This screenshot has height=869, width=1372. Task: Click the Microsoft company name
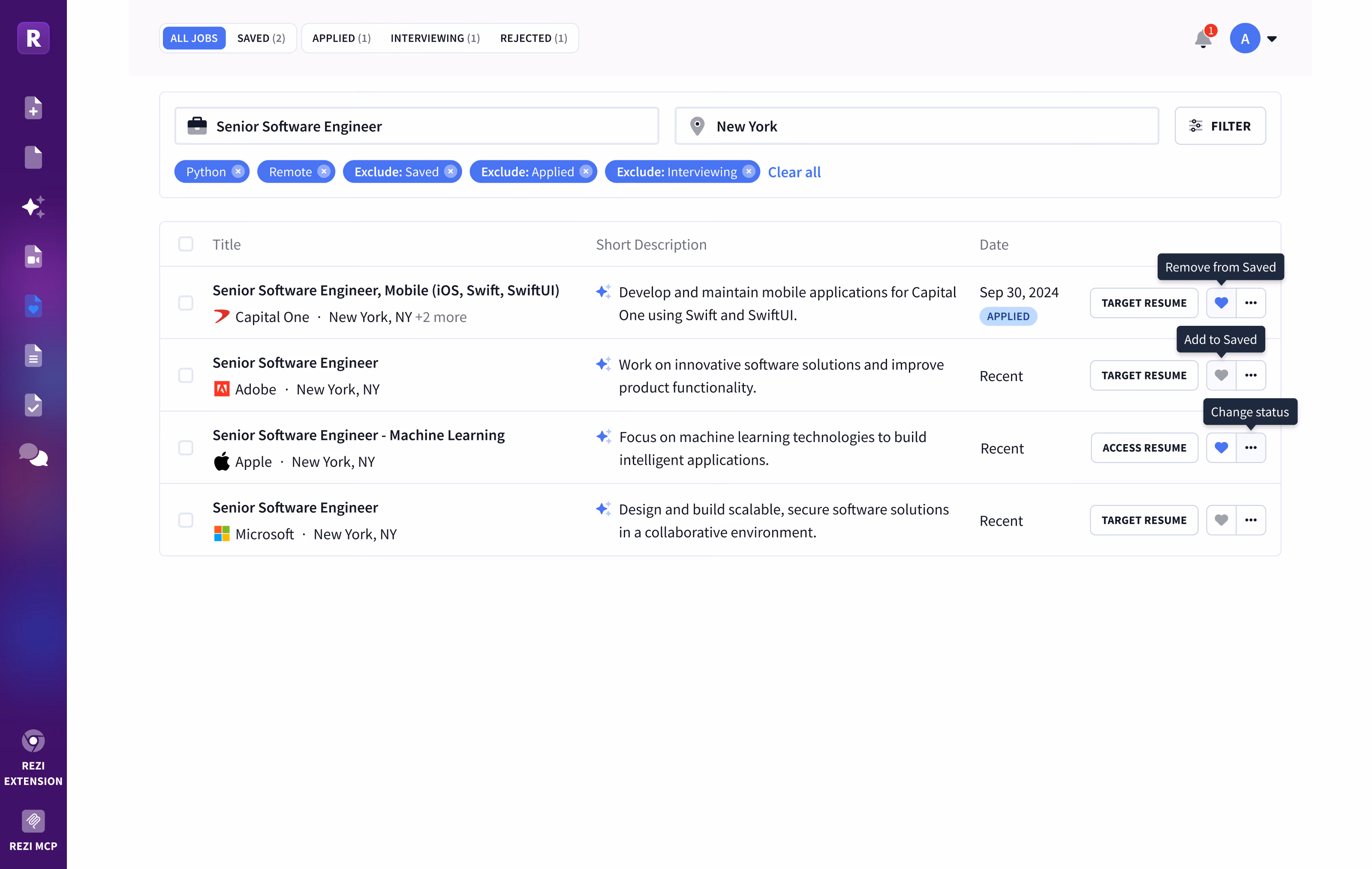coord(265,534)
